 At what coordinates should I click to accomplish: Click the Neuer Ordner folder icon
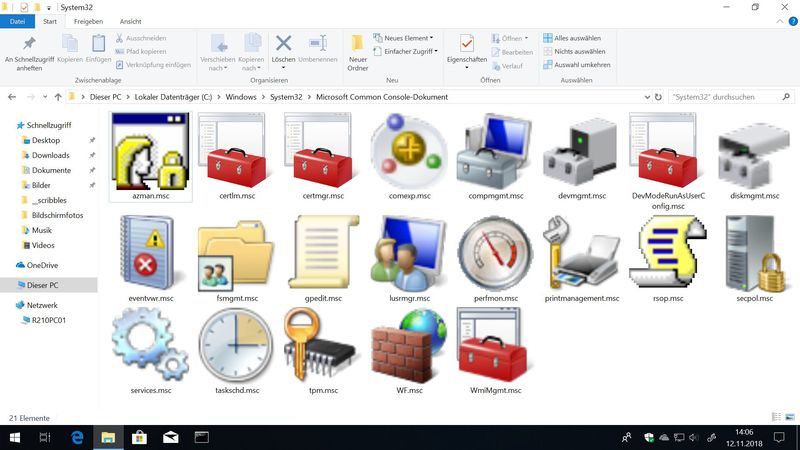coord(358,43)
